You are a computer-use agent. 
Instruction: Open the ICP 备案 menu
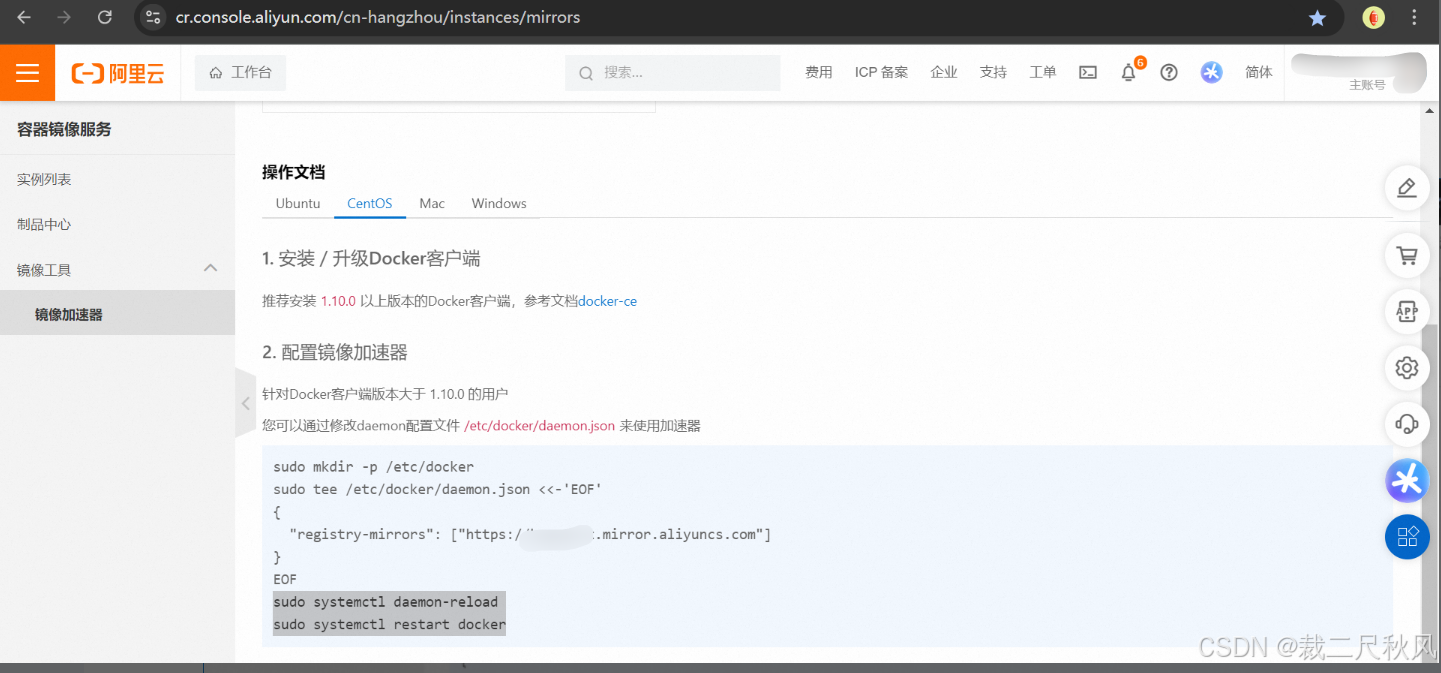pos(881,73)
